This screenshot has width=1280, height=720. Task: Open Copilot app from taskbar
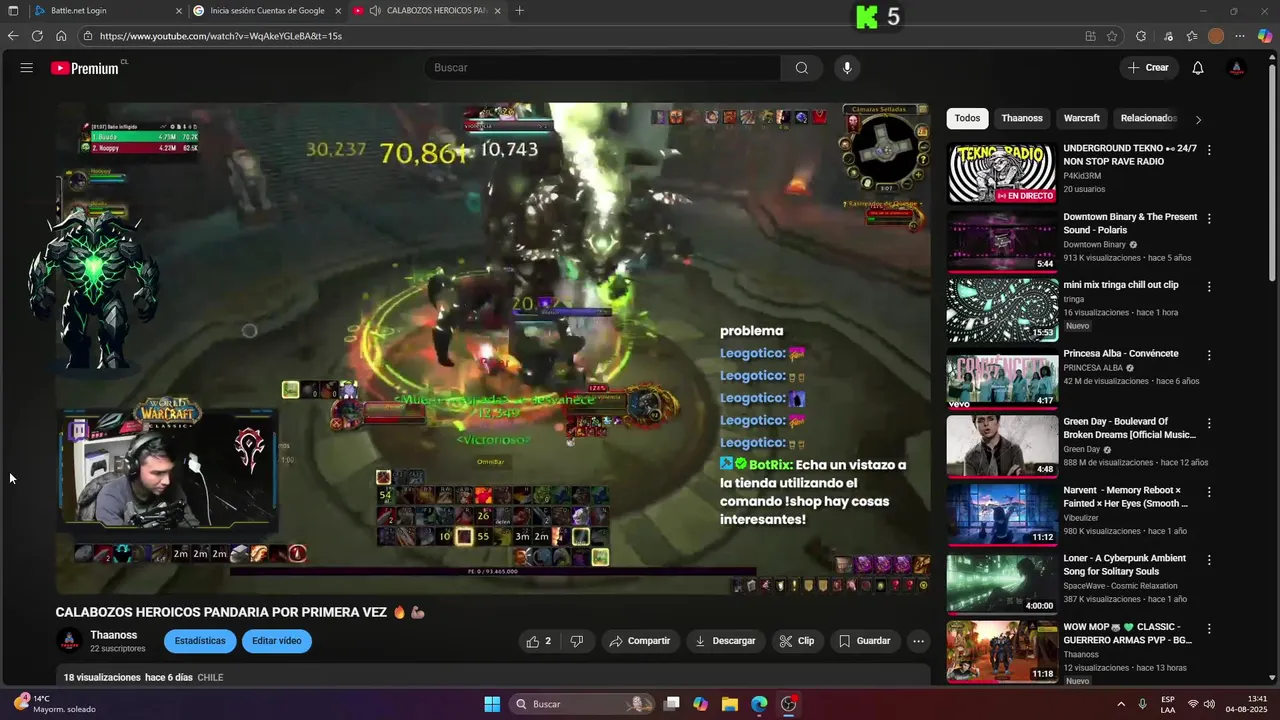(700, 704)
